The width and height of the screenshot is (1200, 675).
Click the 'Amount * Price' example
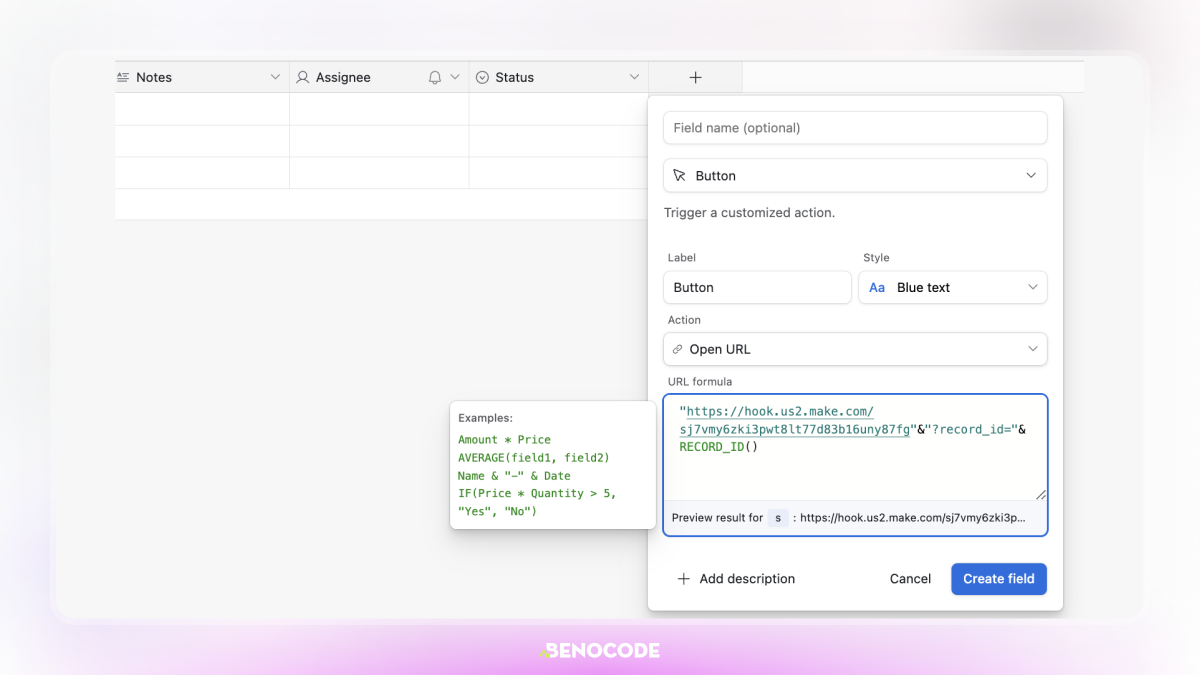(504, 440)
